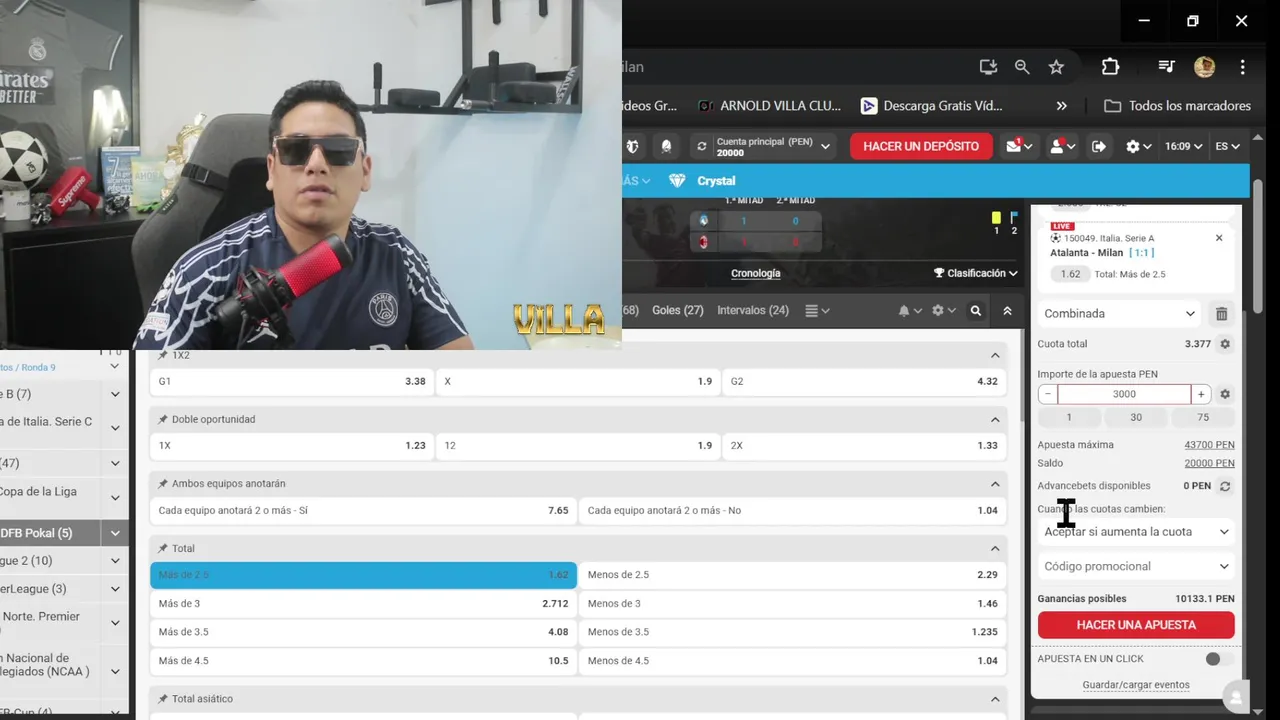
Task: Deselect the highlighted Más de 2.5 bet
Action: (363, 575)
